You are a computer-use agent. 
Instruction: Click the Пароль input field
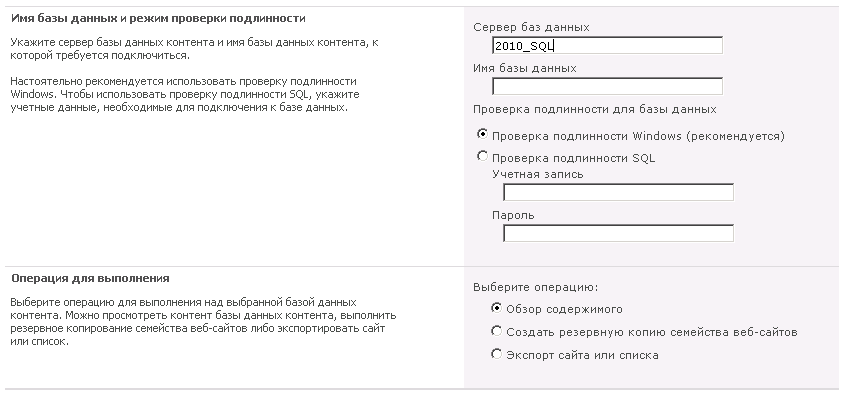click(618, 233)
